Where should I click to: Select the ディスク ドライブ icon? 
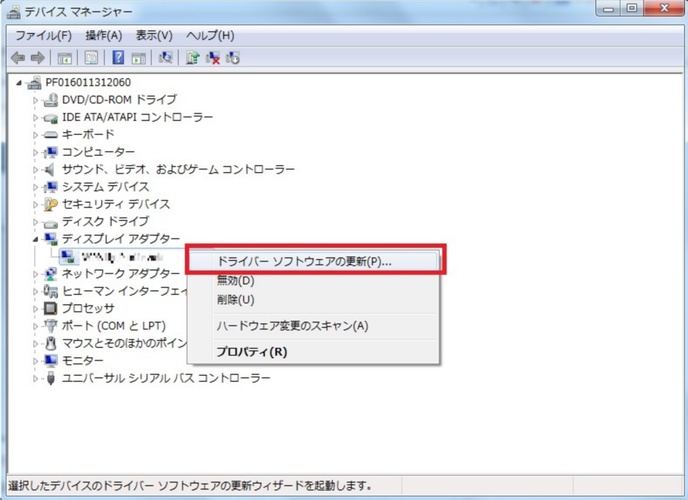[50, 222]
